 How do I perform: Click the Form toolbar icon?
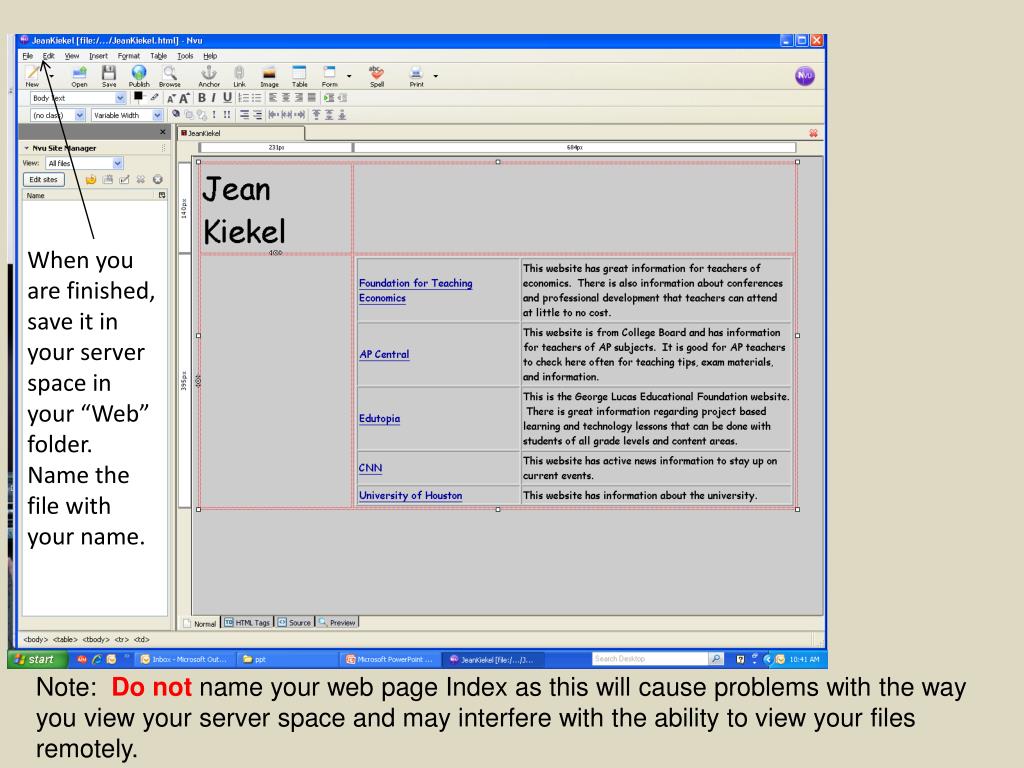(x=329, y=76)
